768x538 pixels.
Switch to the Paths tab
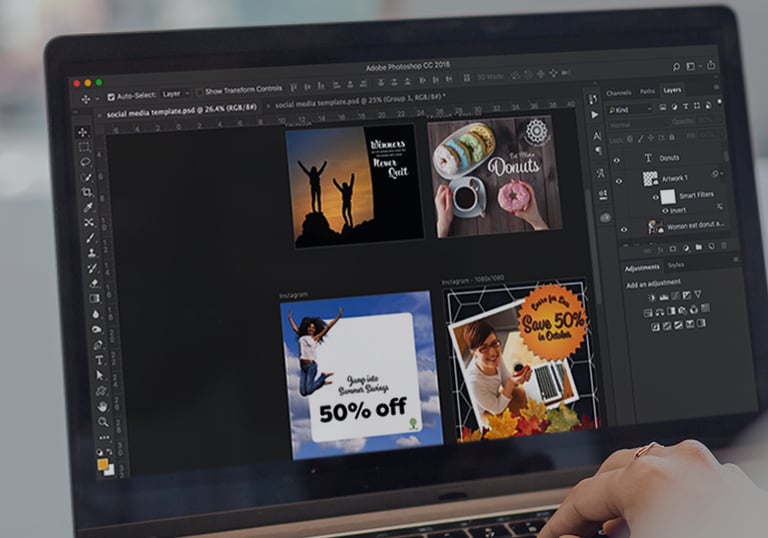[647, 91]
